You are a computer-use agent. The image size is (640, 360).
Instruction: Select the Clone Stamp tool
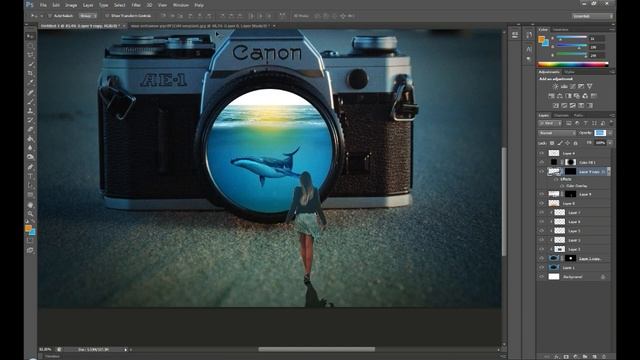point(30,111)
